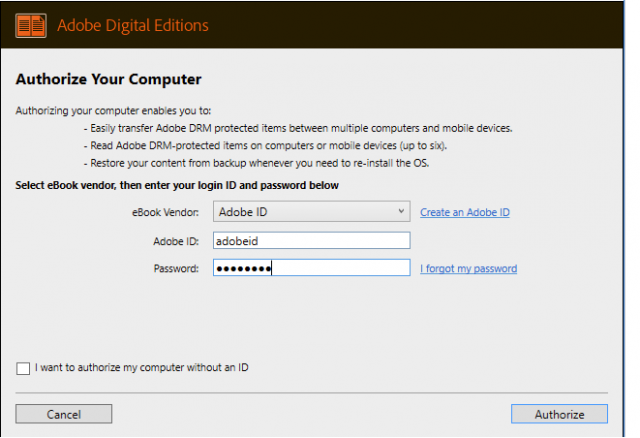Confirm with the Authorize button
Screen dimensions: 640x438
coord(559,414)
